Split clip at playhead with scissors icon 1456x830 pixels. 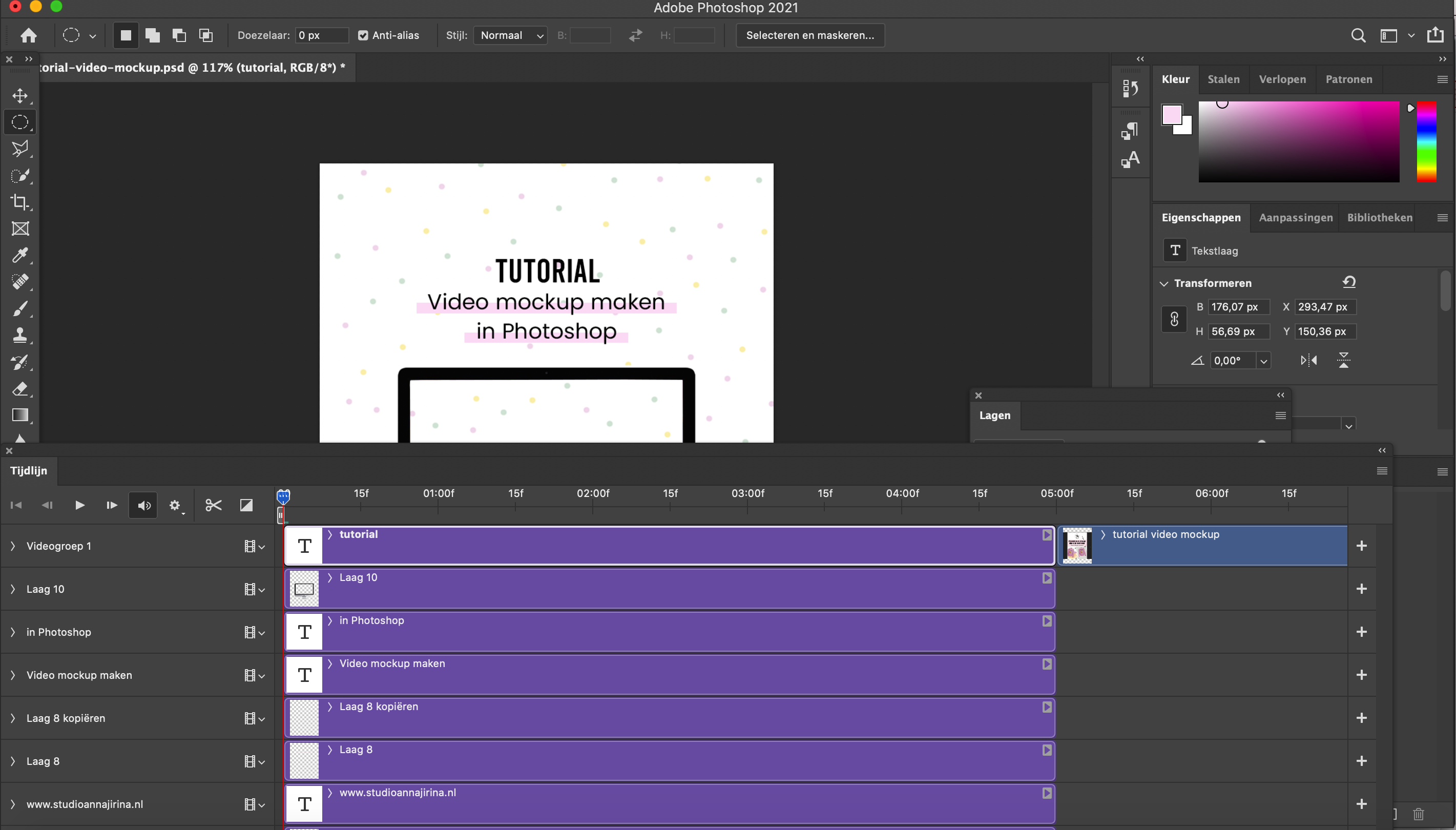click(x=213, y=505)
